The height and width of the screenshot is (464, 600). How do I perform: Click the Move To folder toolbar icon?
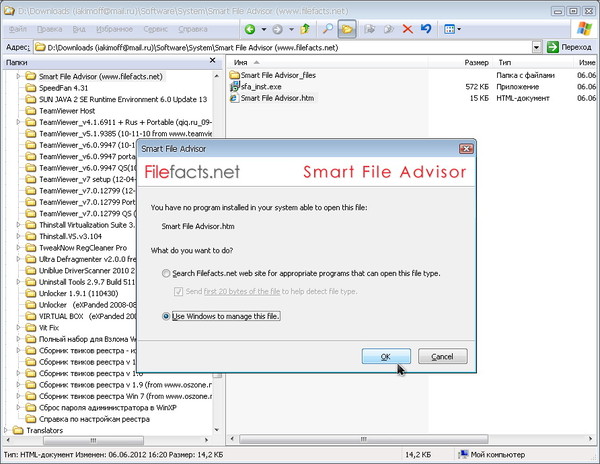pyautogui.click(x=369, y=29)
